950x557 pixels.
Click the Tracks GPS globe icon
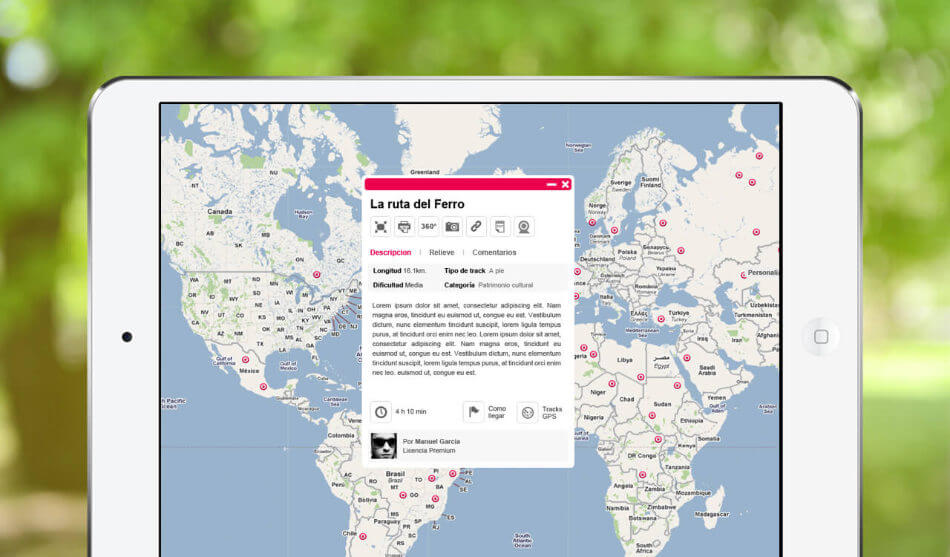tap(527, 412)
